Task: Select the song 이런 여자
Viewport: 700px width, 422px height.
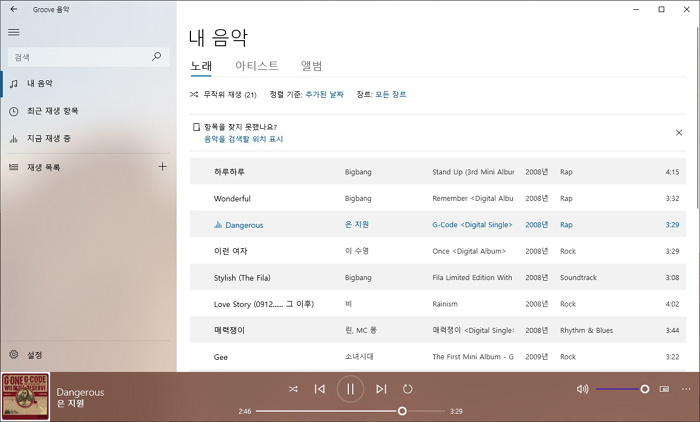Action: tap(438, 251)
